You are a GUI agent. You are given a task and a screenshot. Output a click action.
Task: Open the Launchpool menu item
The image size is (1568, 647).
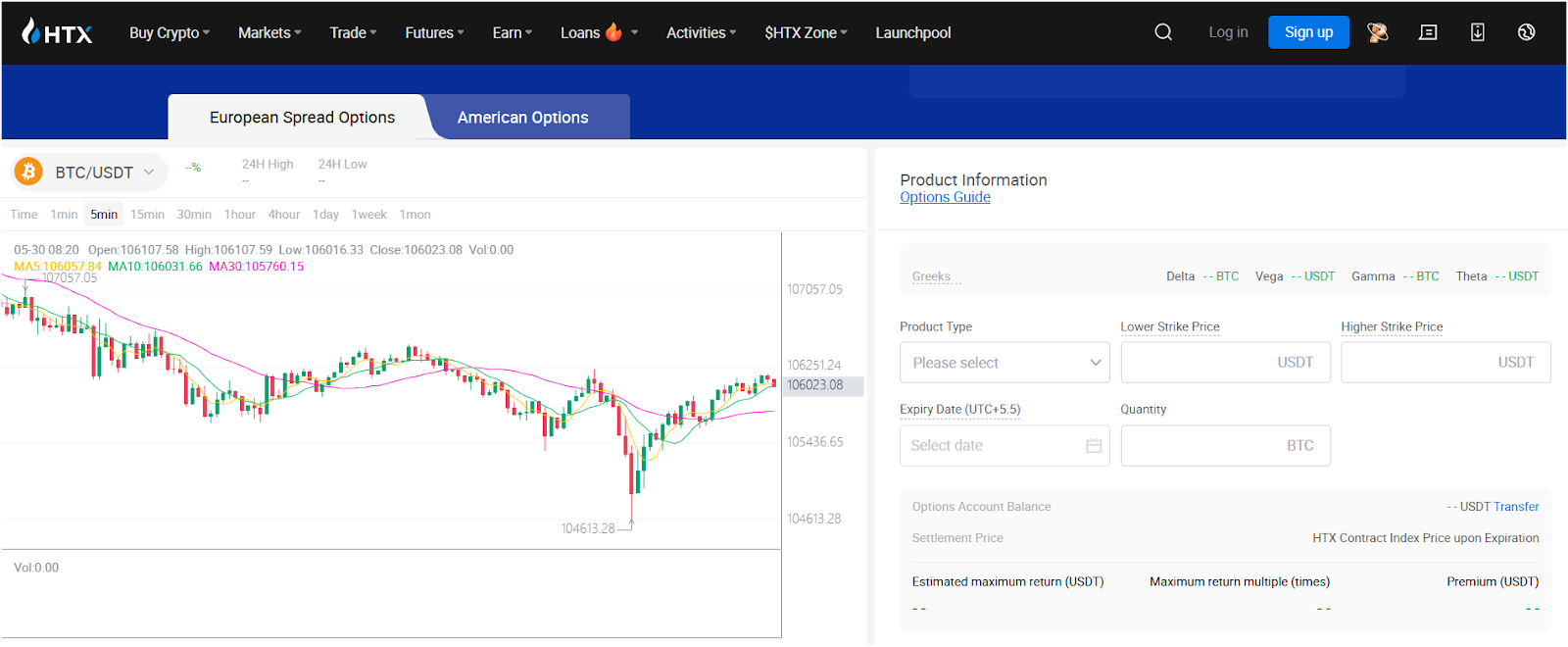[x=912, y=32]
